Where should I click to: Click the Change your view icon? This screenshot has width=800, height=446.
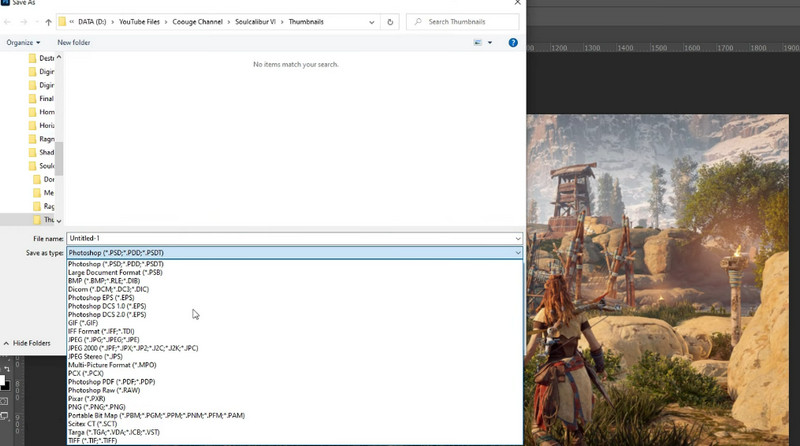[x=478, y=43]
